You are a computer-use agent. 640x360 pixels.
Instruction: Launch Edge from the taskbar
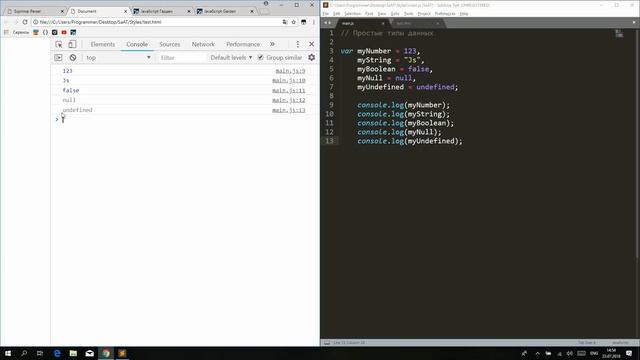coord(57,353)
